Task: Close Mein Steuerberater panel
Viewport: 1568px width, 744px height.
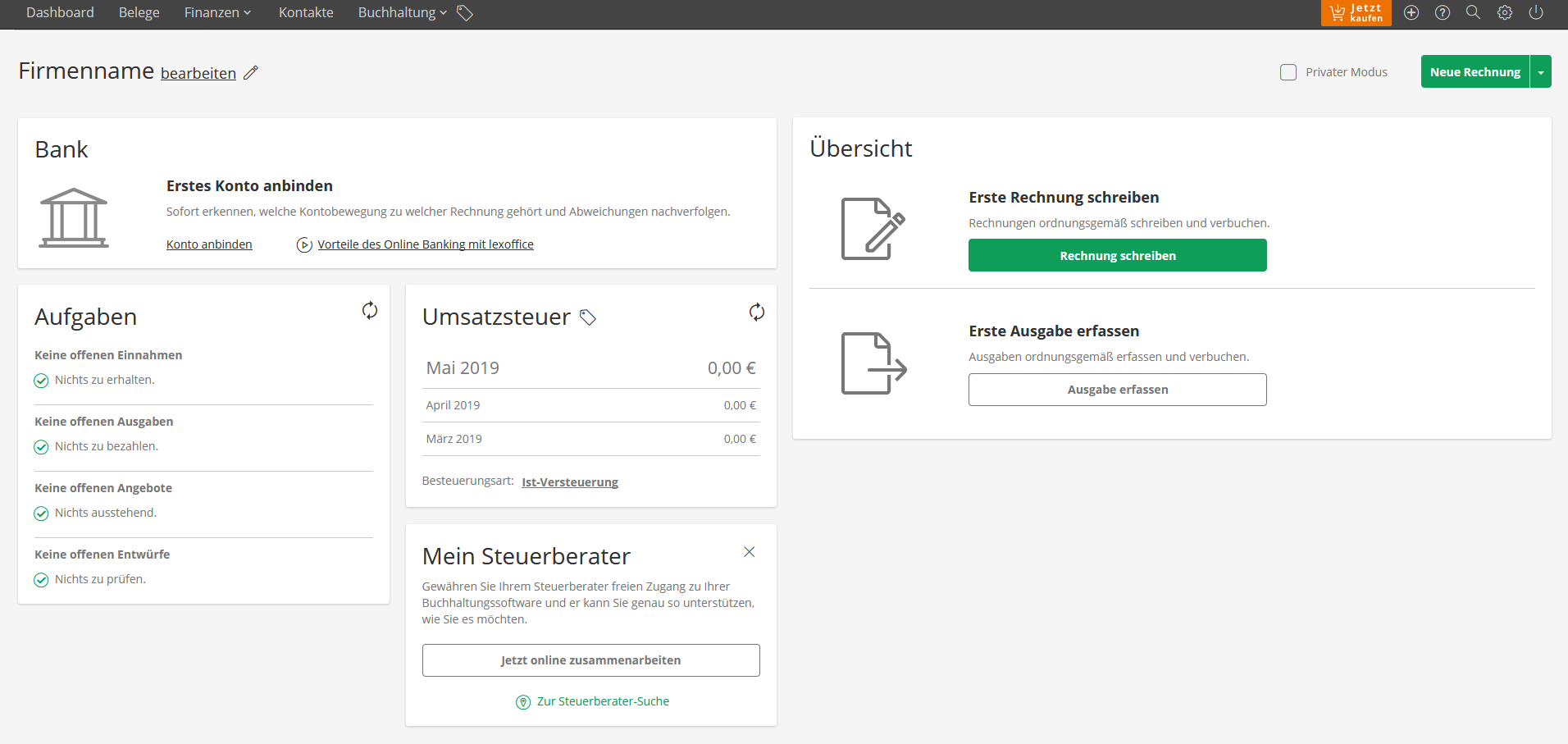Action: click(749, 552)
